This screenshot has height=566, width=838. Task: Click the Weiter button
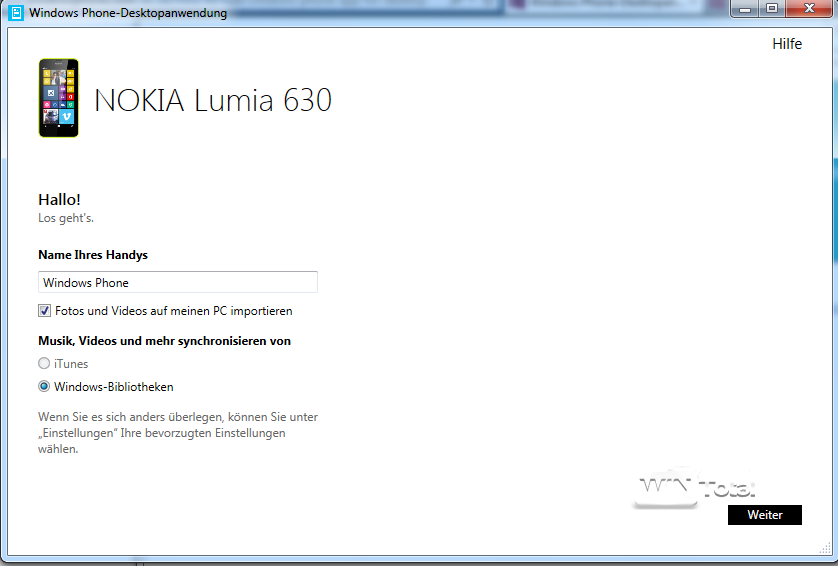point(765,515)
